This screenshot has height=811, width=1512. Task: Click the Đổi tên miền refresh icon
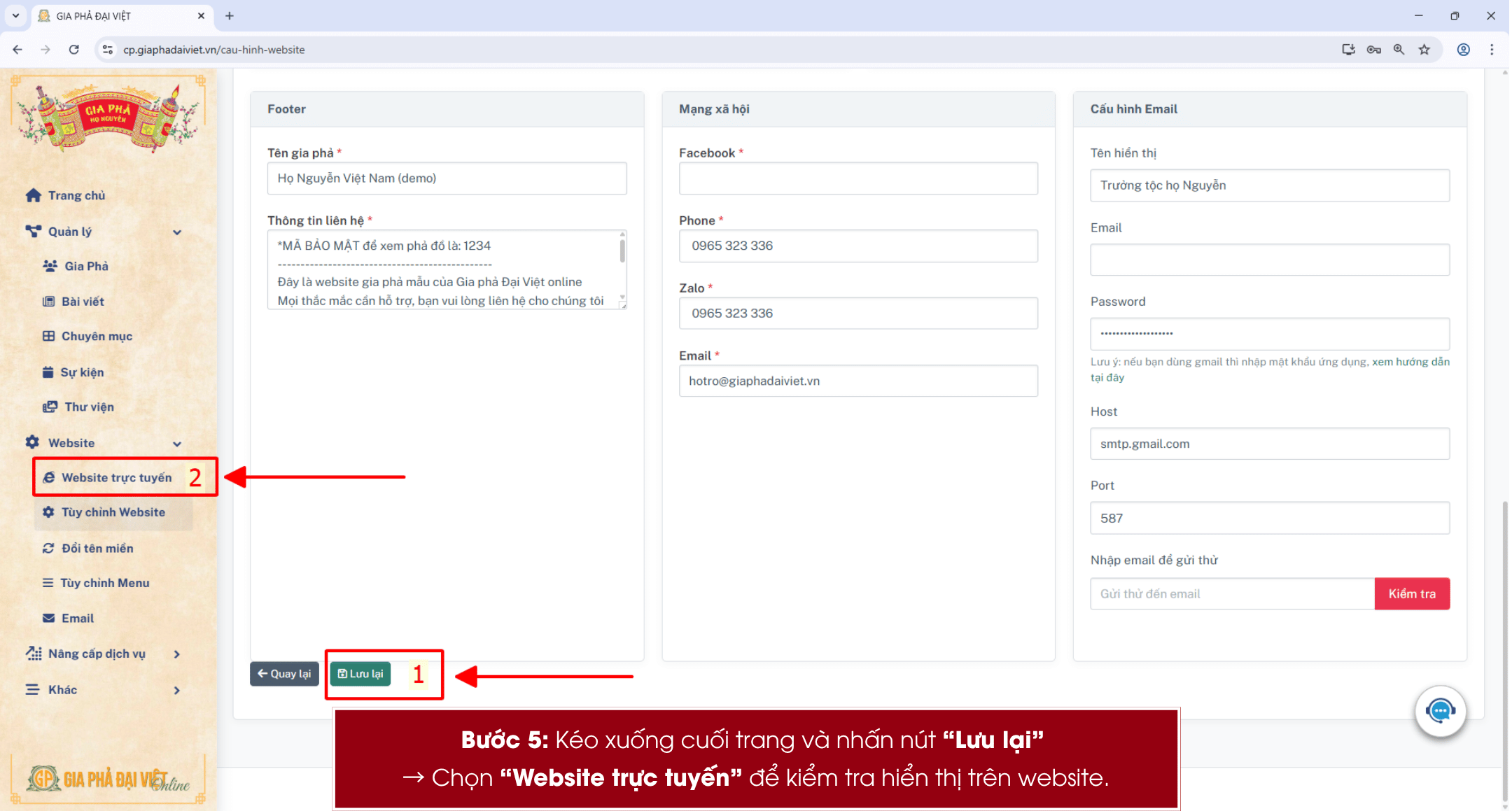coord(48,549)
